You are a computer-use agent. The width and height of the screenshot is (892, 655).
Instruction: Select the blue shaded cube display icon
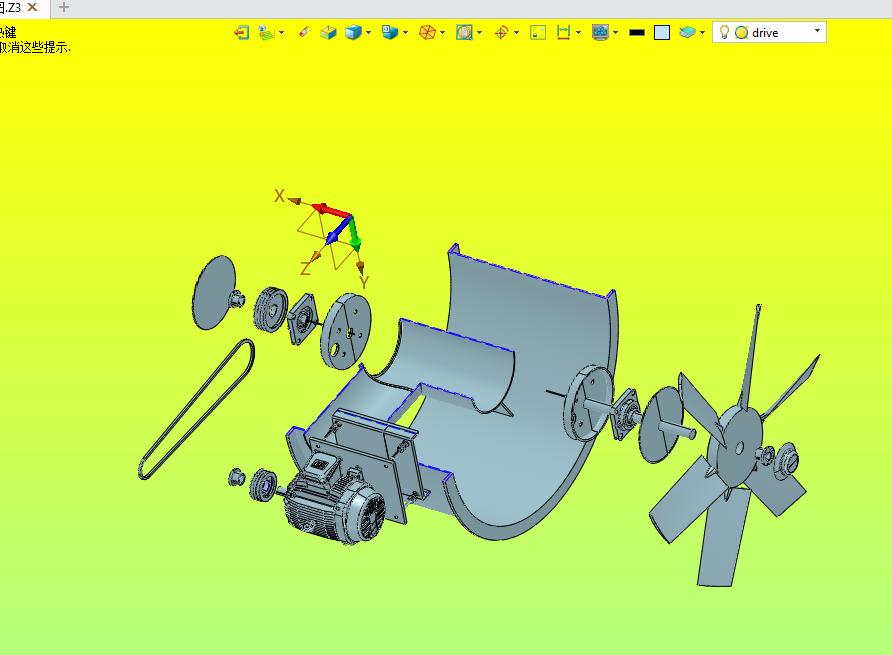point(353,32)
